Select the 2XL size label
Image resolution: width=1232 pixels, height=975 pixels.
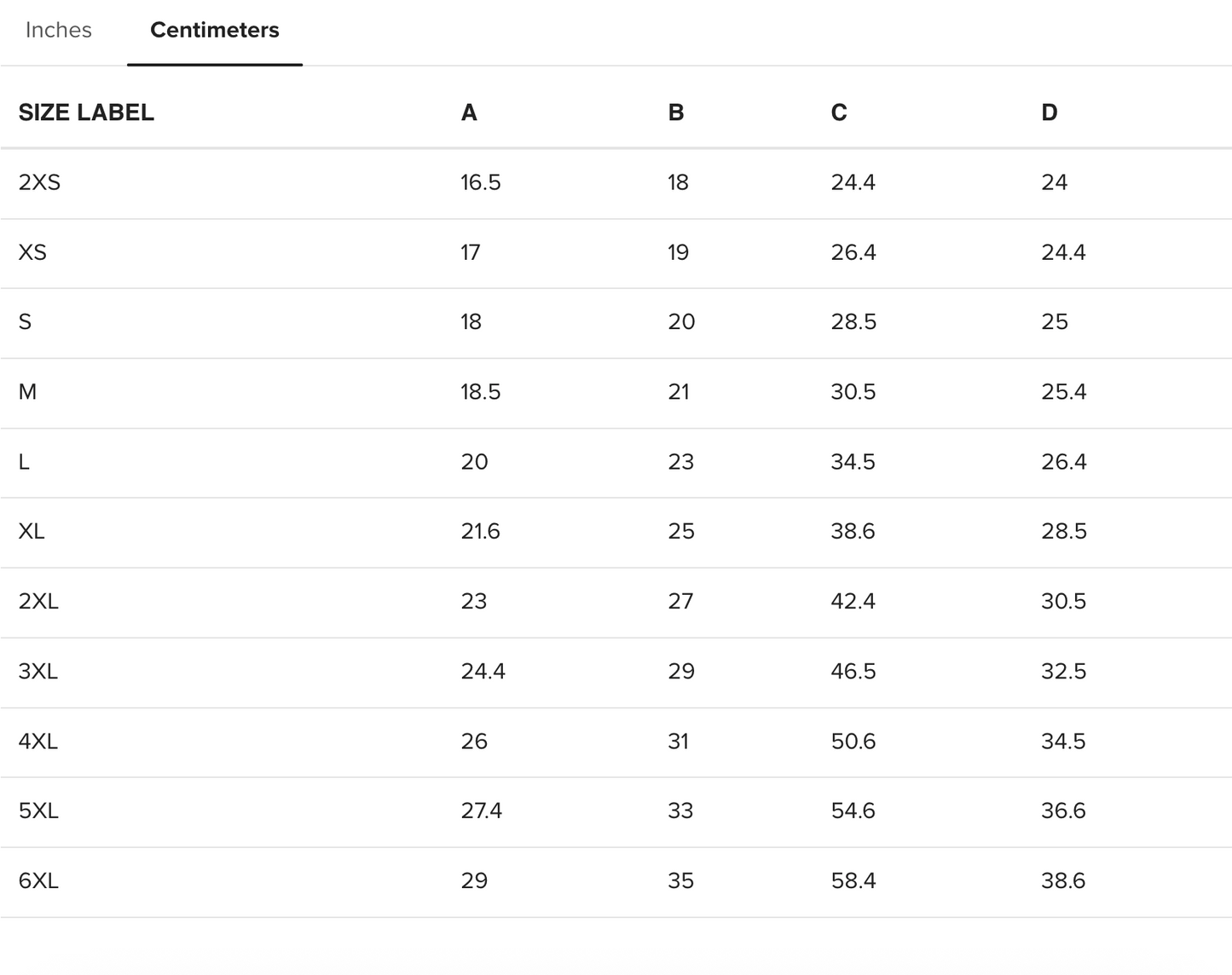point(38,602)
